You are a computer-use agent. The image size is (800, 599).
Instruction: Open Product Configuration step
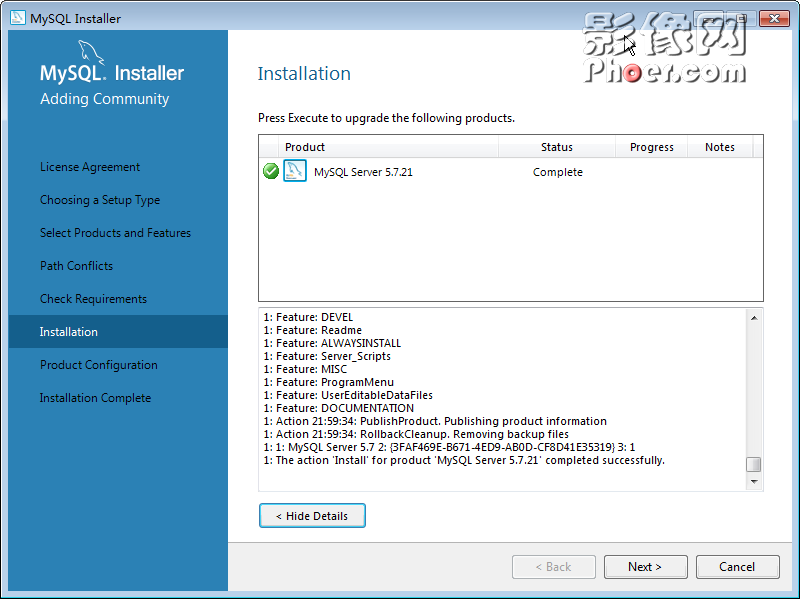click(98, 365)
